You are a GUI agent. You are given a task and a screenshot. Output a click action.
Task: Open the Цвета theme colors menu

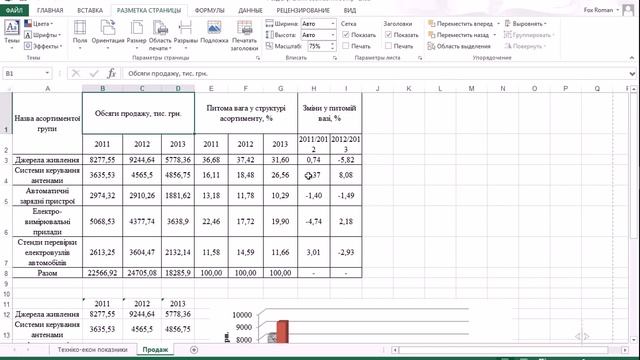pyautogui.click(x=39, y=24)
